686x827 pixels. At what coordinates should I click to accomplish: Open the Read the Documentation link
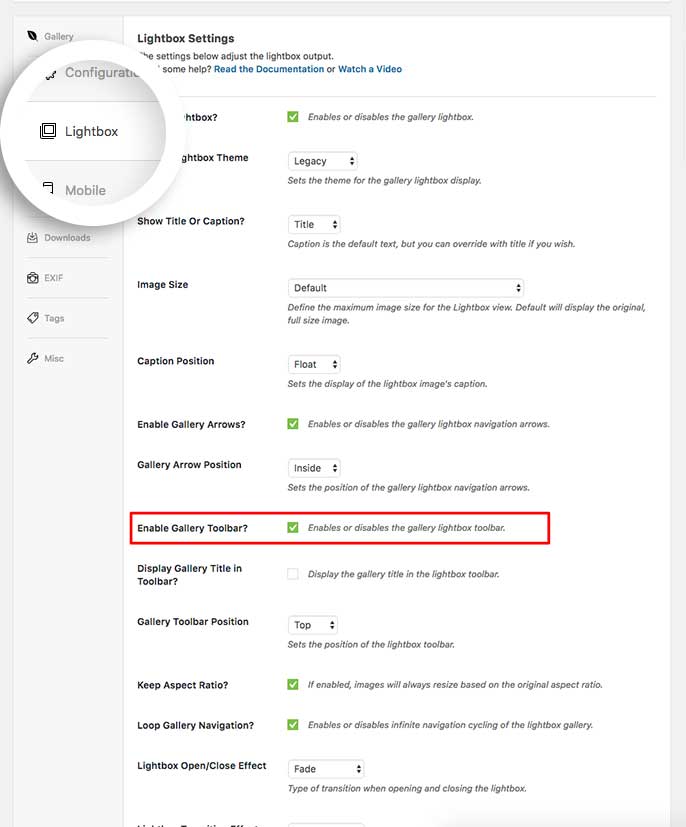coord(268,69)
